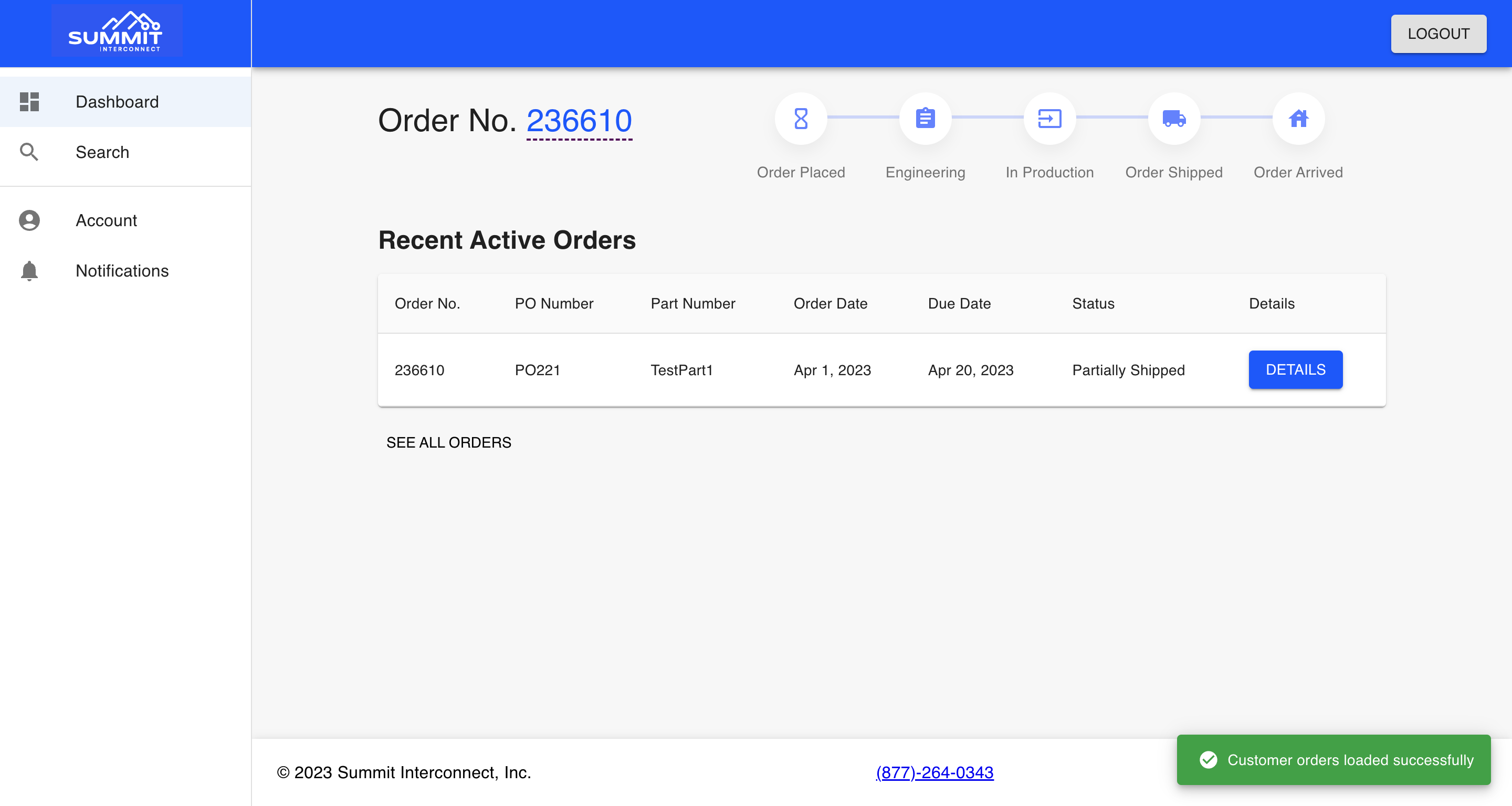
Task: Click the Order Placed step label
Action: (801, 173)
